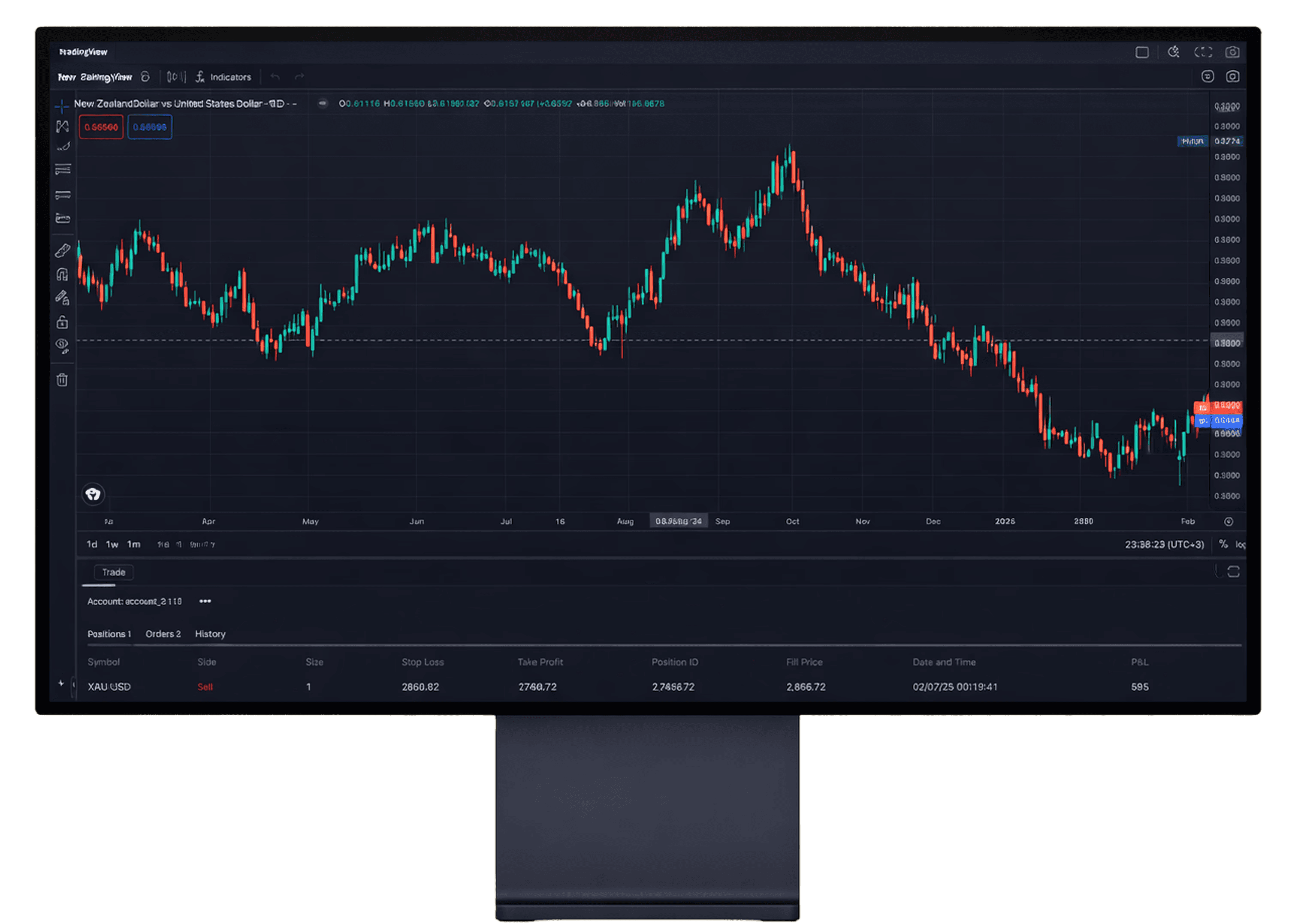The width and height of the screenshot is (1292, 924).
Task: Open the candlestick chart style selector
Action: click(x=176, y=77)
